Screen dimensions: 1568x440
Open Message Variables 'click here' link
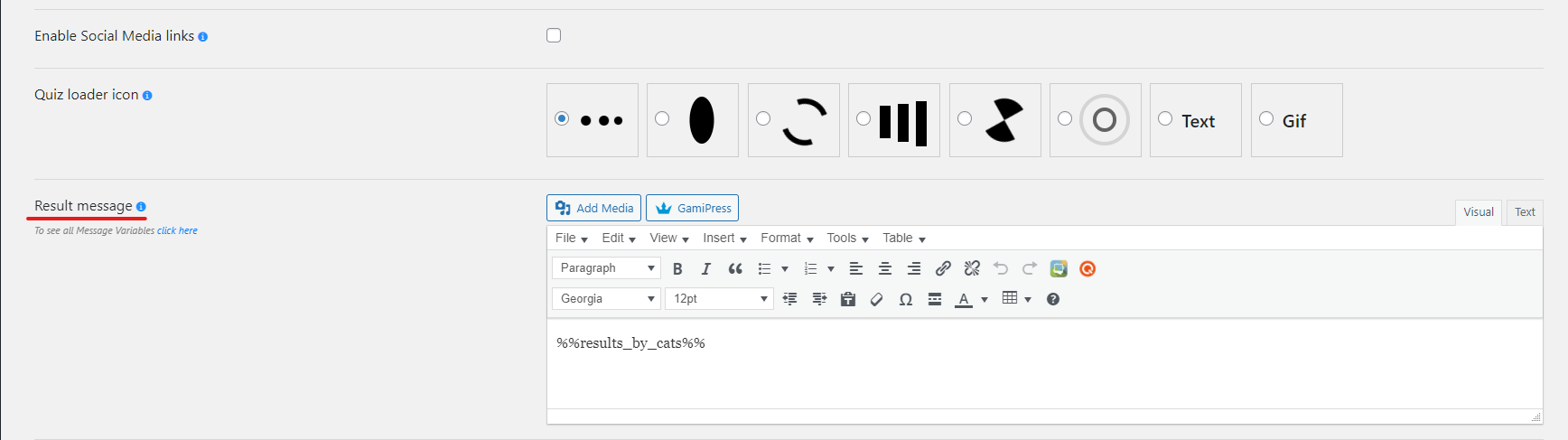pos(177,231)
